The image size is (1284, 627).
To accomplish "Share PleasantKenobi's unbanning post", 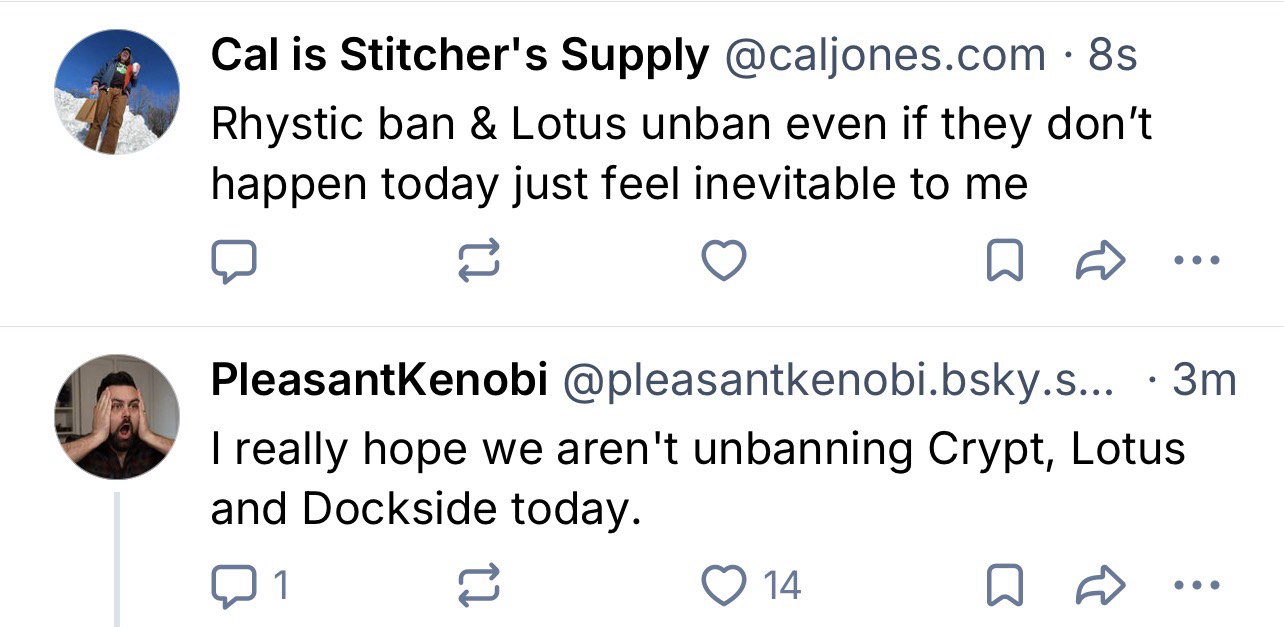I will (x=1099, y=585).
